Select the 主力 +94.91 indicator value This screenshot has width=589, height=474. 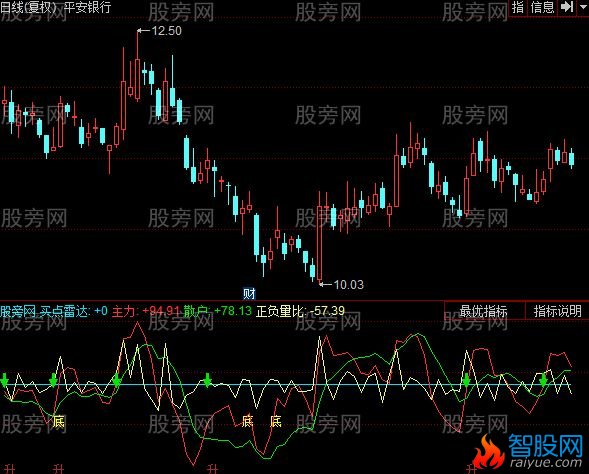(x=146, y=311)
